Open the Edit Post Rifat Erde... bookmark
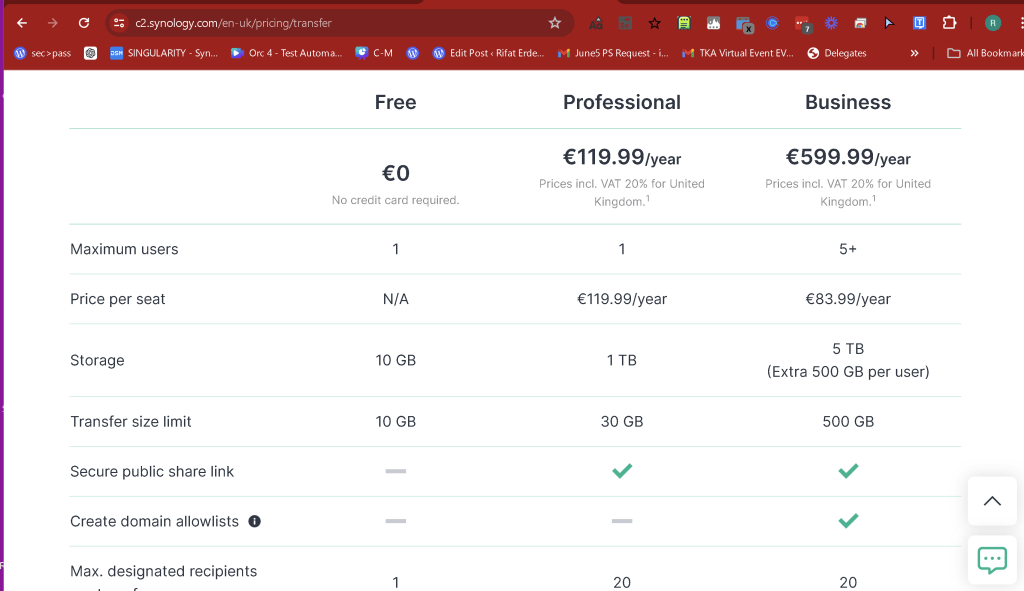1024x591 pixels. (x=488, y=53)
